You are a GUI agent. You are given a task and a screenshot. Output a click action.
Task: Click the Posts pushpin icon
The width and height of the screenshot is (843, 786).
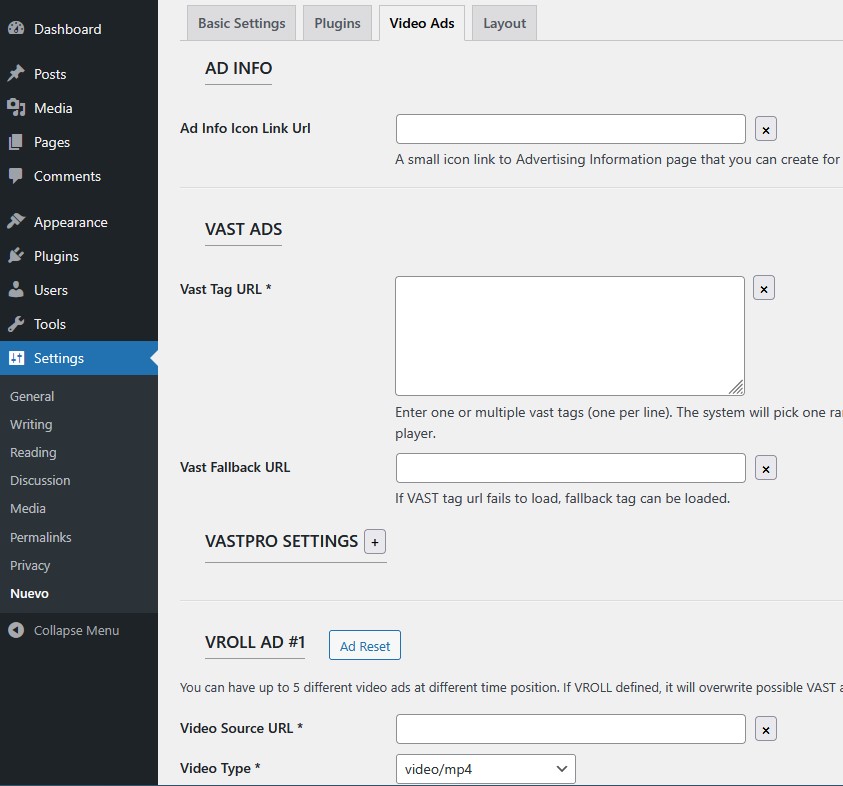pyautogui.click(x=16, y=74)
